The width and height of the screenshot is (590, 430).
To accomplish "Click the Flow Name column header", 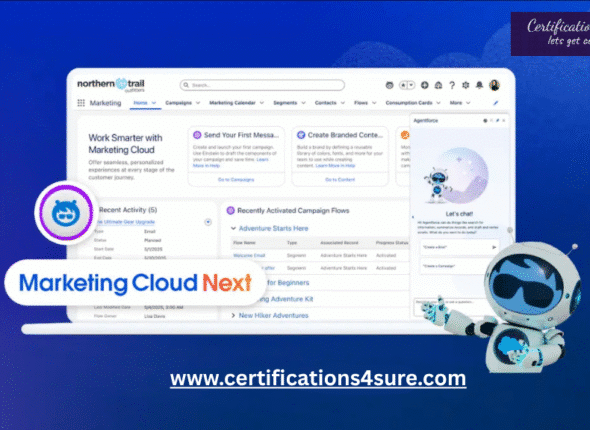I will [244, 243].
